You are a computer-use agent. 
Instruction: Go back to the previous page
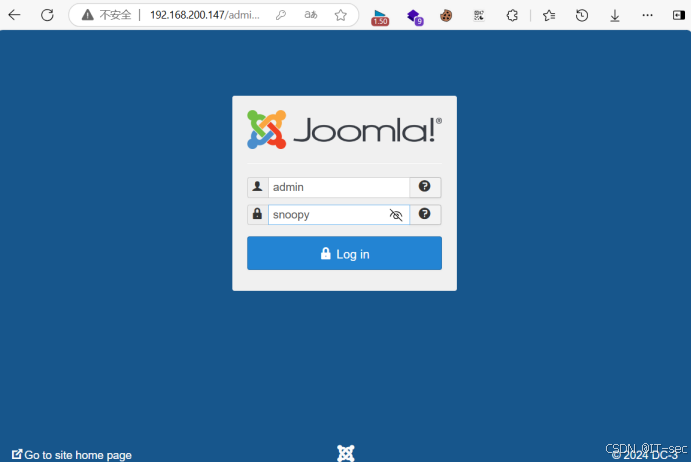tap(14, 15)
